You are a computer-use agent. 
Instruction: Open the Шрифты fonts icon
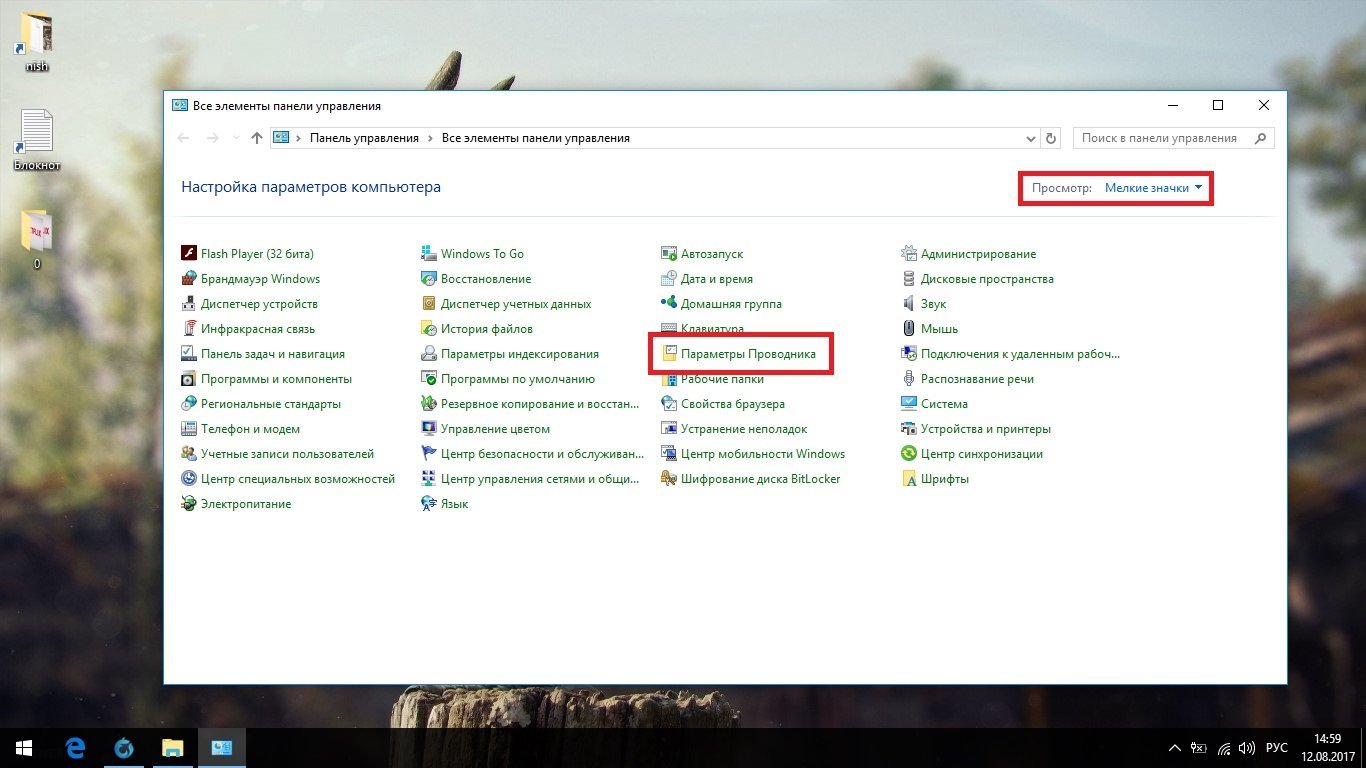pyautogui.click(x=909, y=479)
